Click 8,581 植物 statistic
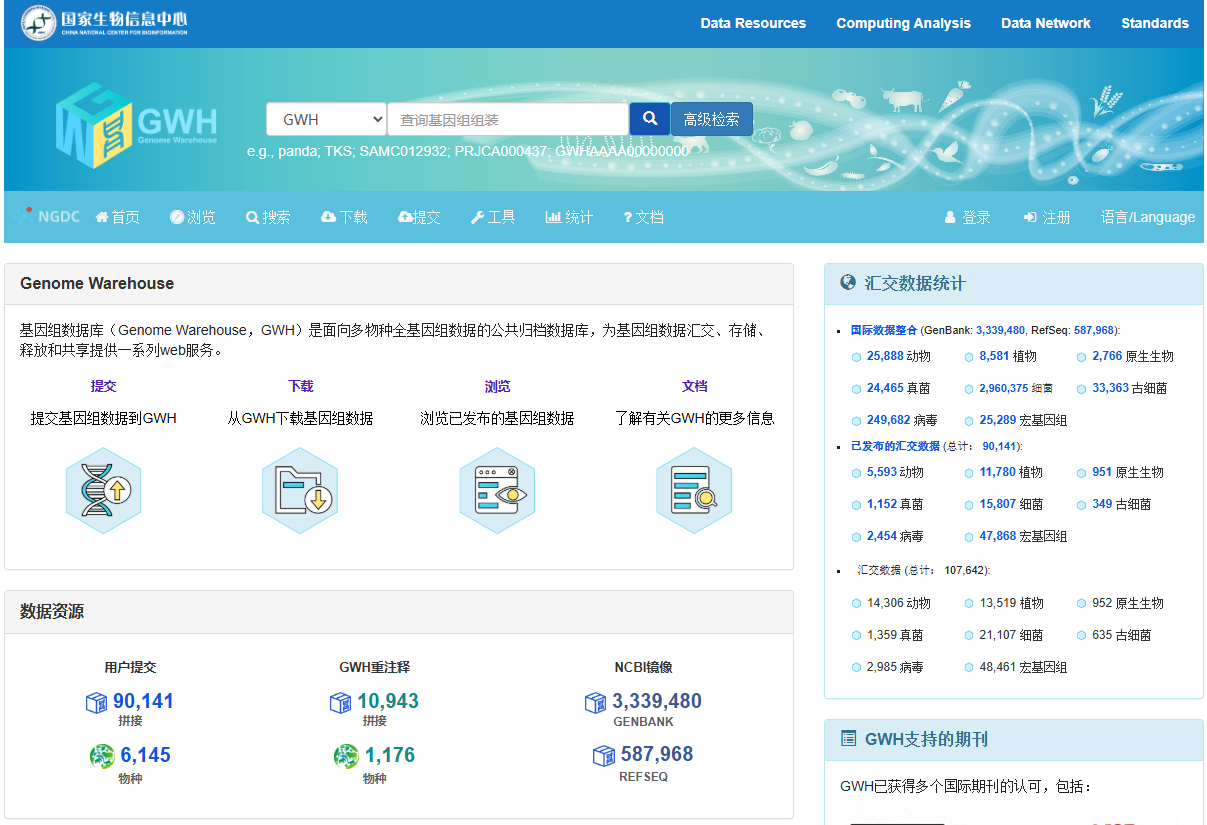 pyautogui.click(x=1008, y=356)
